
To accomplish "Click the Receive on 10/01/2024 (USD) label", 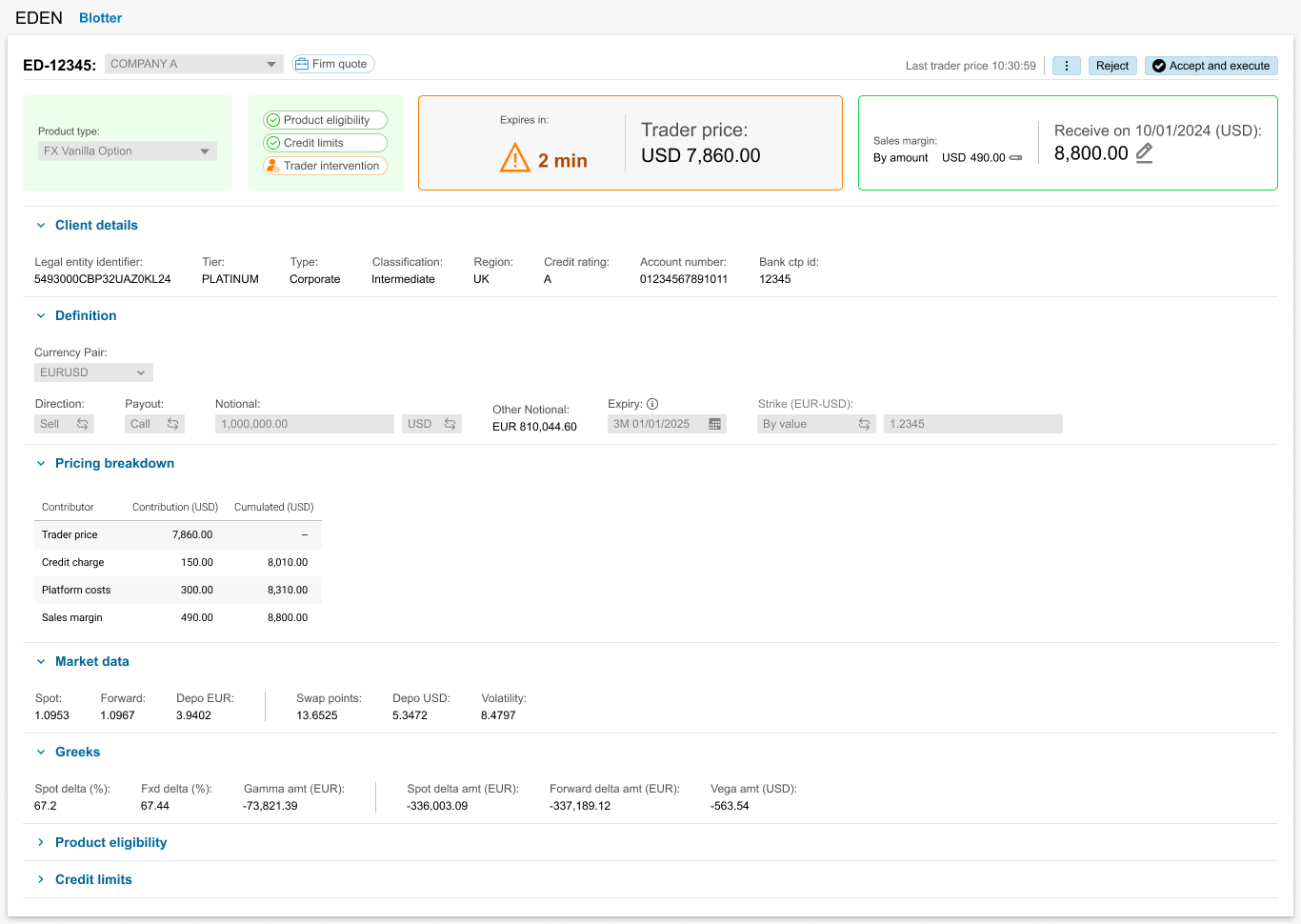I will click(1158, 131).
